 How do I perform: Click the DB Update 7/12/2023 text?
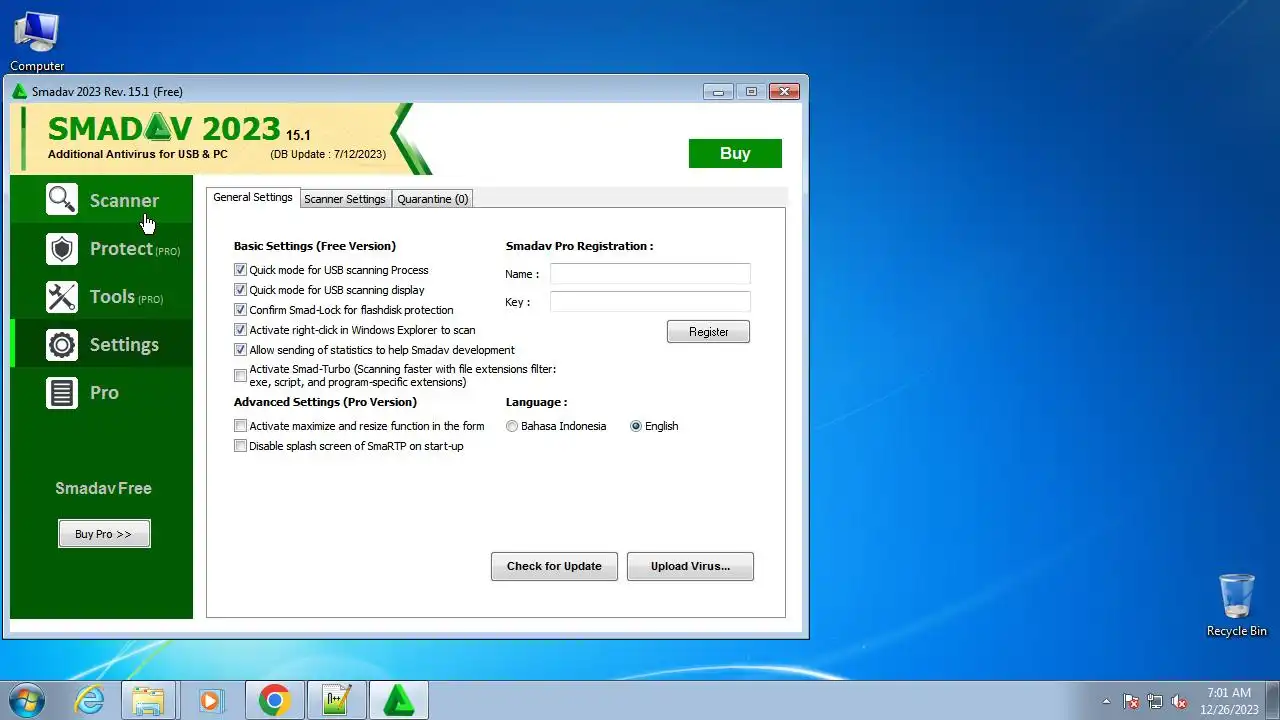click(328, 154)
